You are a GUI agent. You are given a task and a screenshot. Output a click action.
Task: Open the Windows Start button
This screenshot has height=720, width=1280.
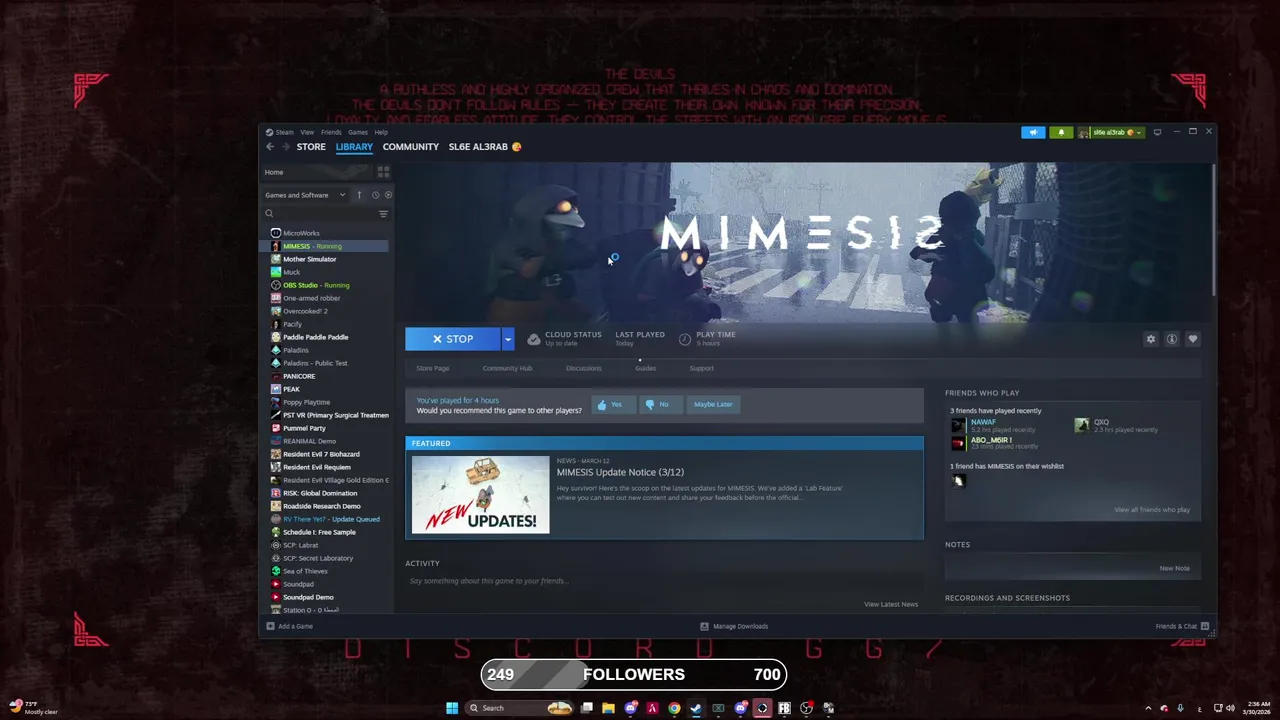[x=452, y=708]
